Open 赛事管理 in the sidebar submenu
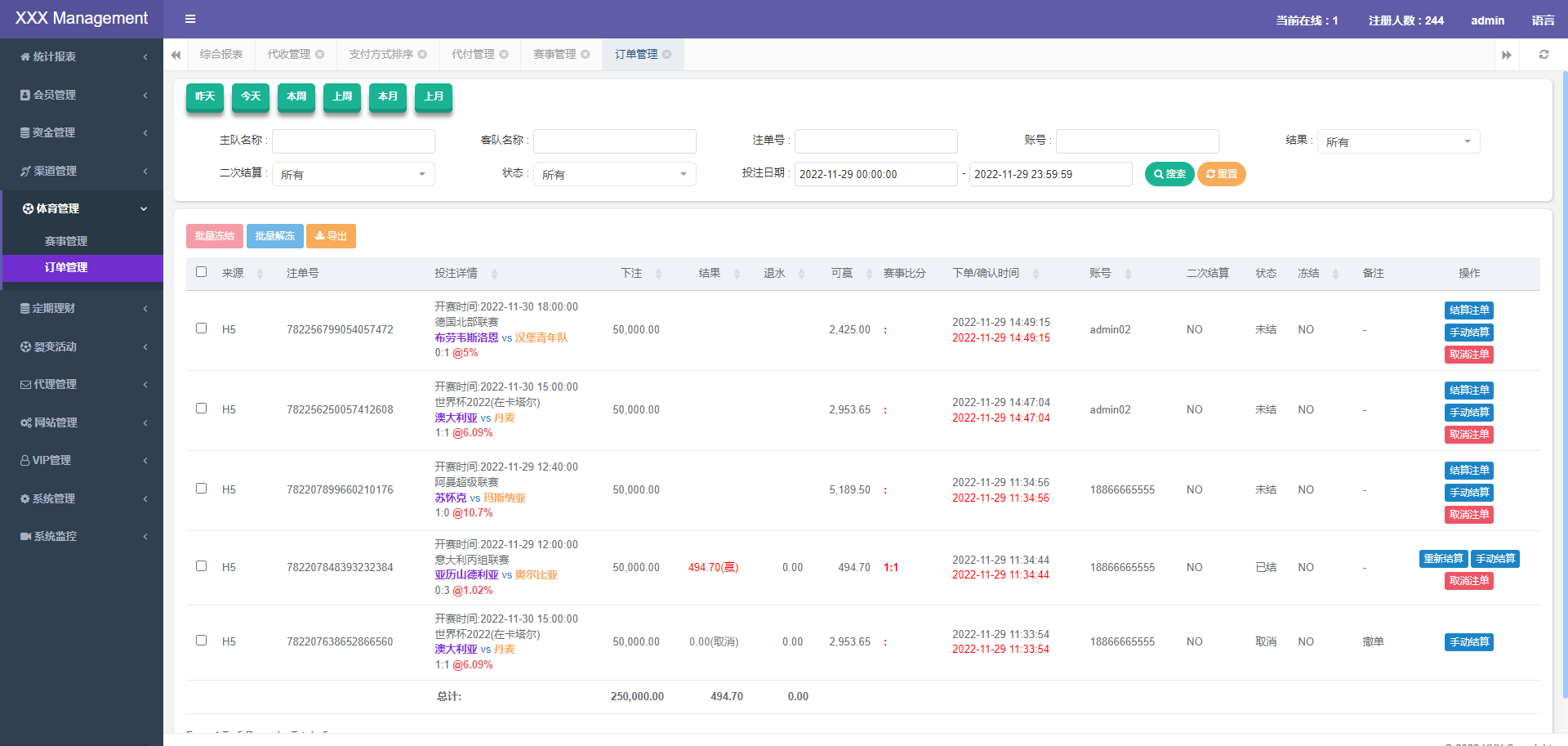This screenshot has height=746, width=1568. 66,241
